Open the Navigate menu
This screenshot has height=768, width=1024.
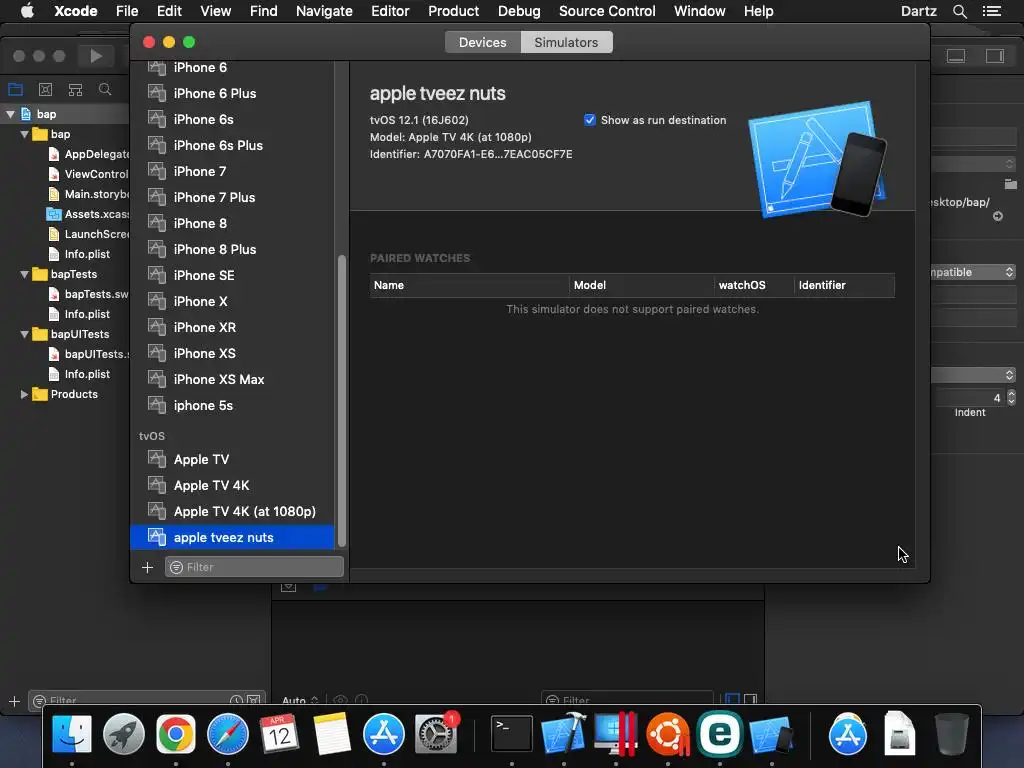(x=324, y=11)
